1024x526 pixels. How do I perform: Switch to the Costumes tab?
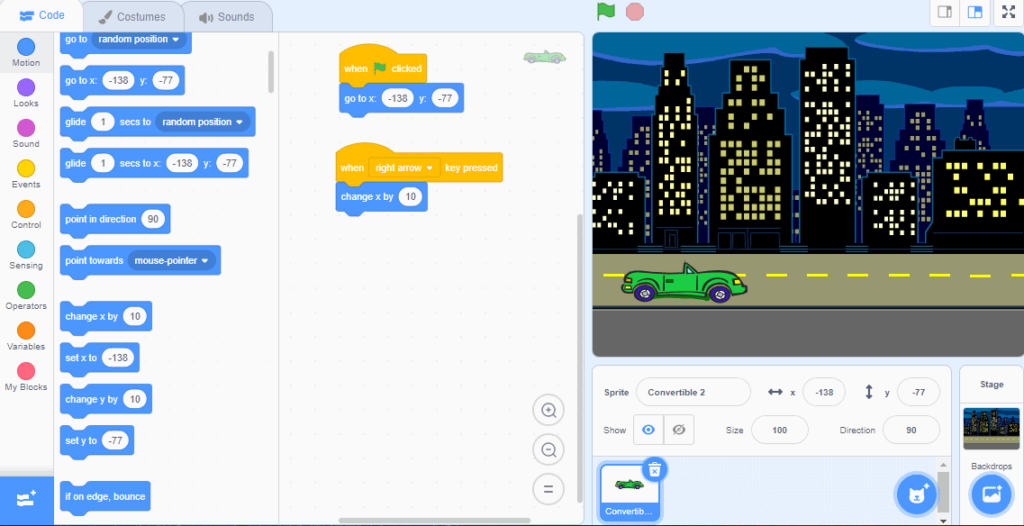(x=134, y=17)
